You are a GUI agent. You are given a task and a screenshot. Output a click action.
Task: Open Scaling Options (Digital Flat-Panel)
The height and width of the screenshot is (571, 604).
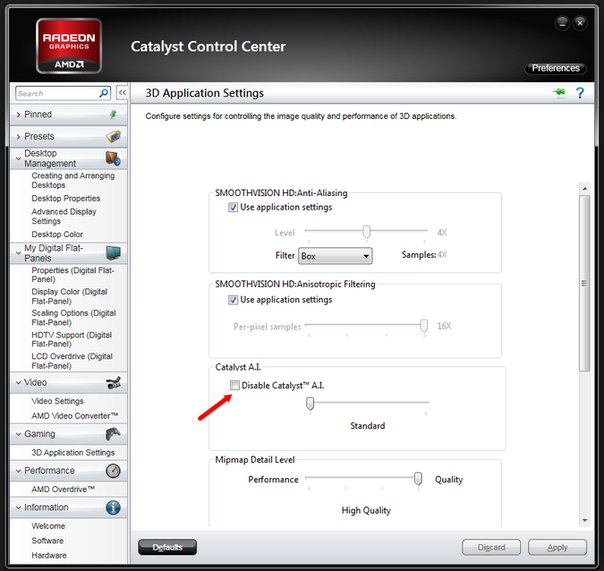tap(74, 317)
